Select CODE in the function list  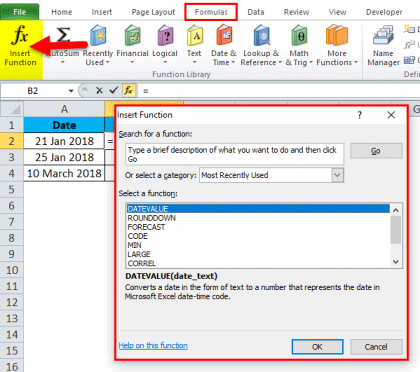pos(258,236)
